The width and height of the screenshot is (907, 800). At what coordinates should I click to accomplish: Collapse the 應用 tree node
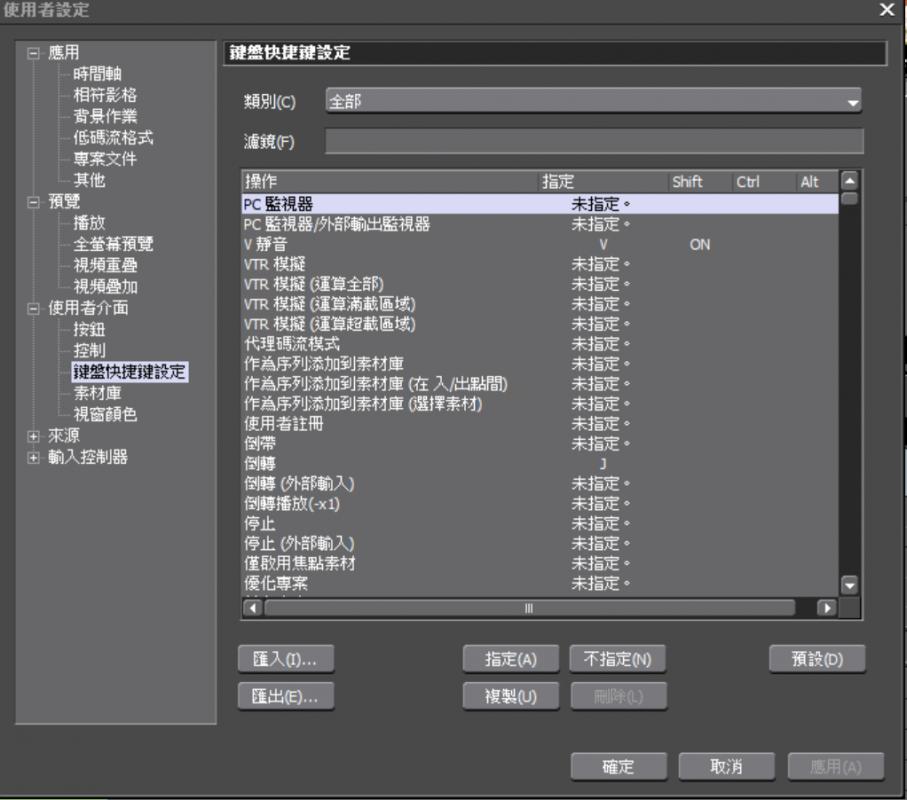34,53
